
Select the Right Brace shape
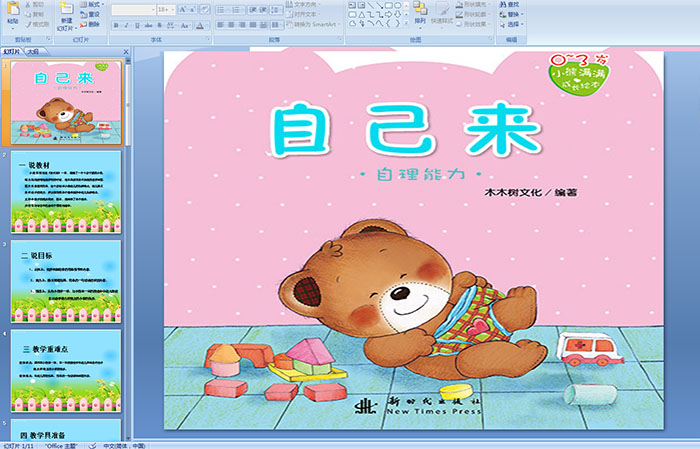(397, 23)
